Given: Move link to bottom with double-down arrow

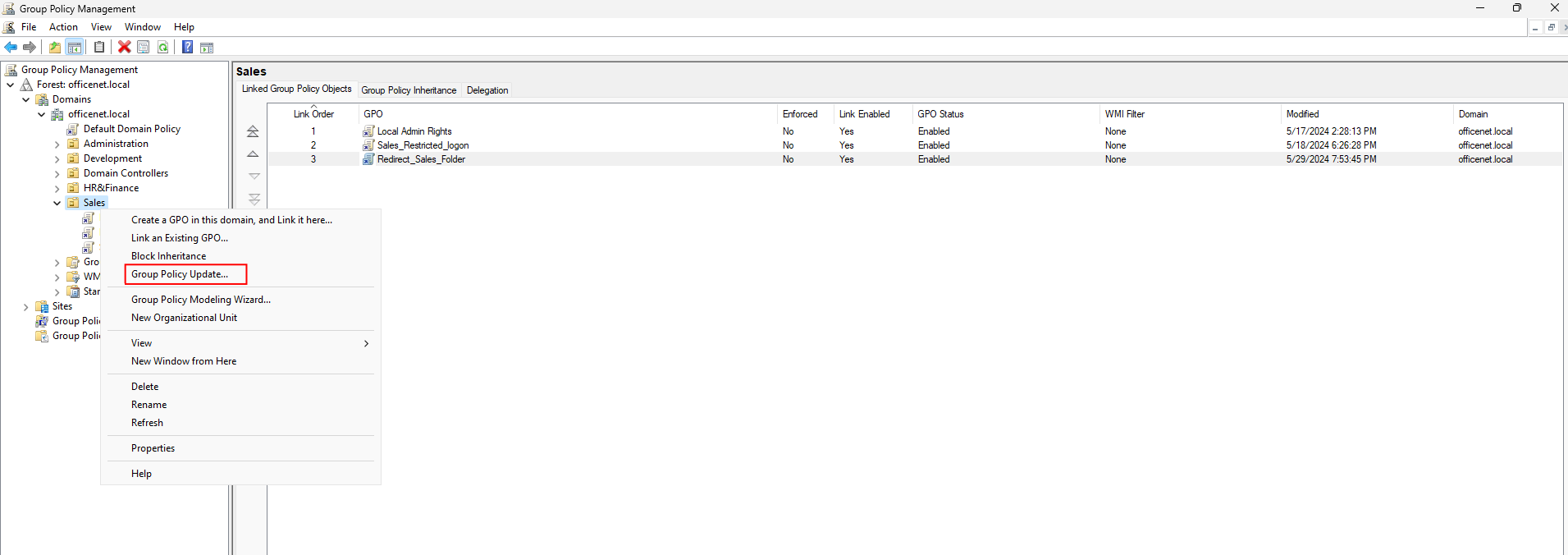Looking at the screenshot, I should click(x=254, y=199).
